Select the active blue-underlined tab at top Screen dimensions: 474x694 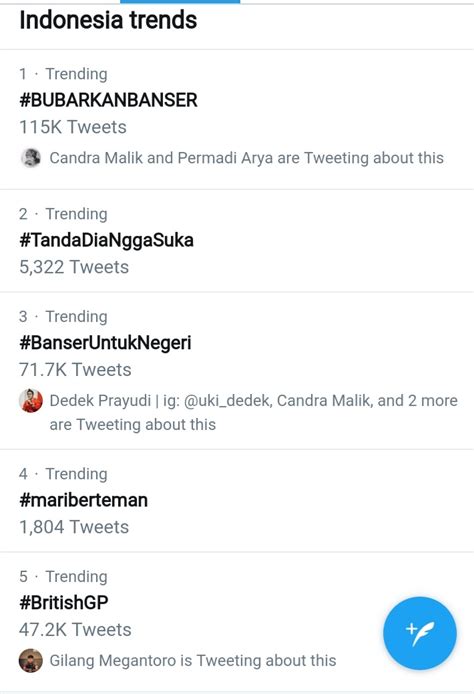[x=180, y=2]
